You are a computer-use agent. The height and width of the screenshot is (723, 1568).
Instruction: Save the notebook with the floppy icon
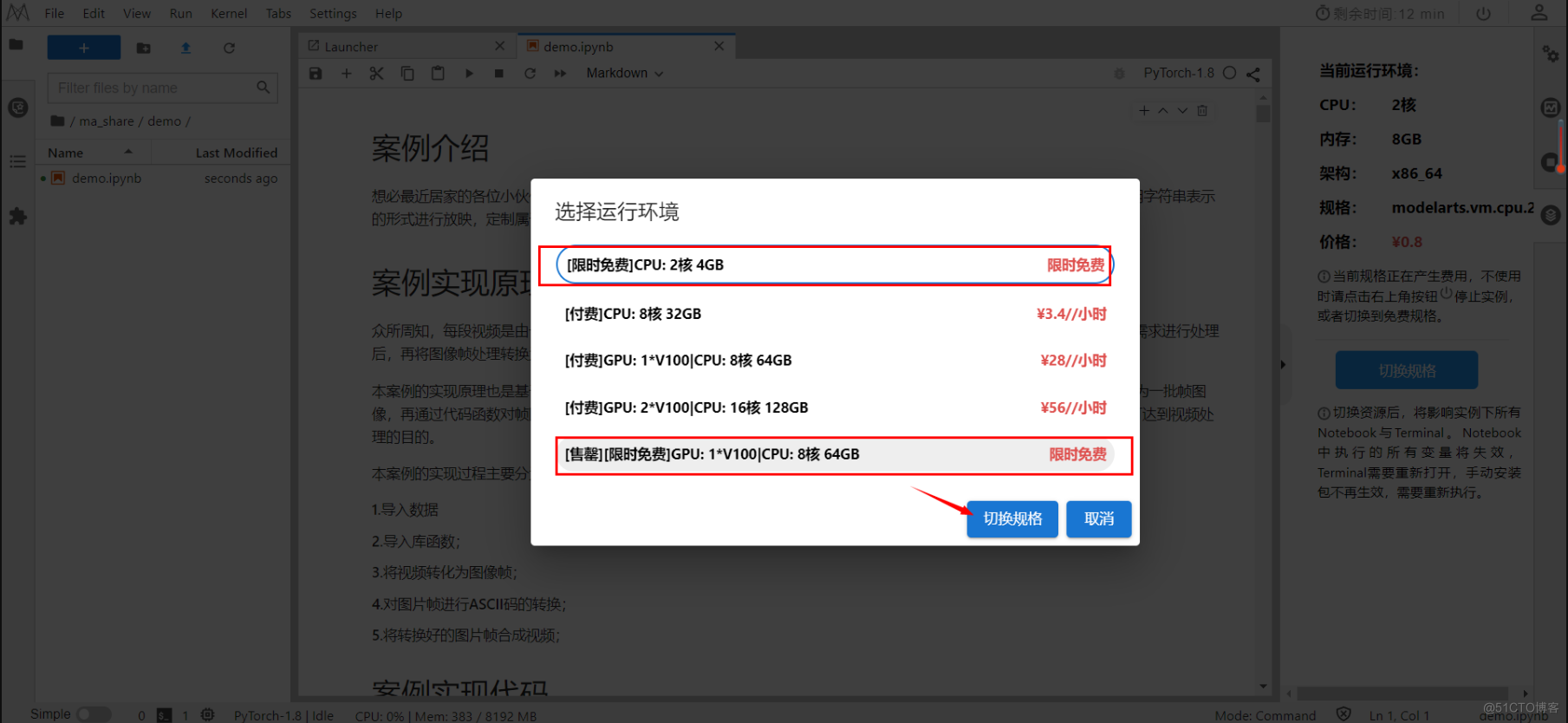point(316,74)
